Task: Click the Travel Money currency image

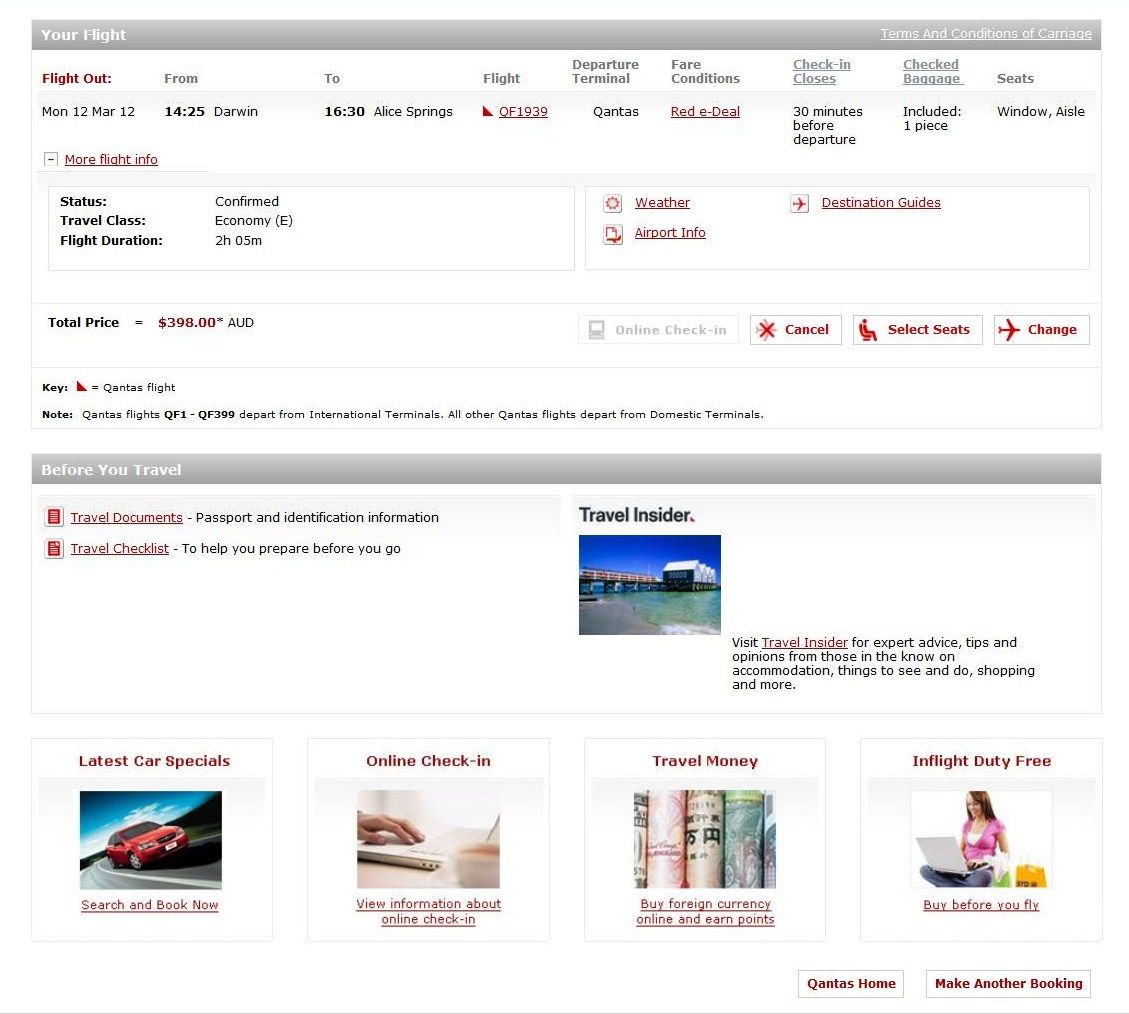Action: tap(705, 839)
